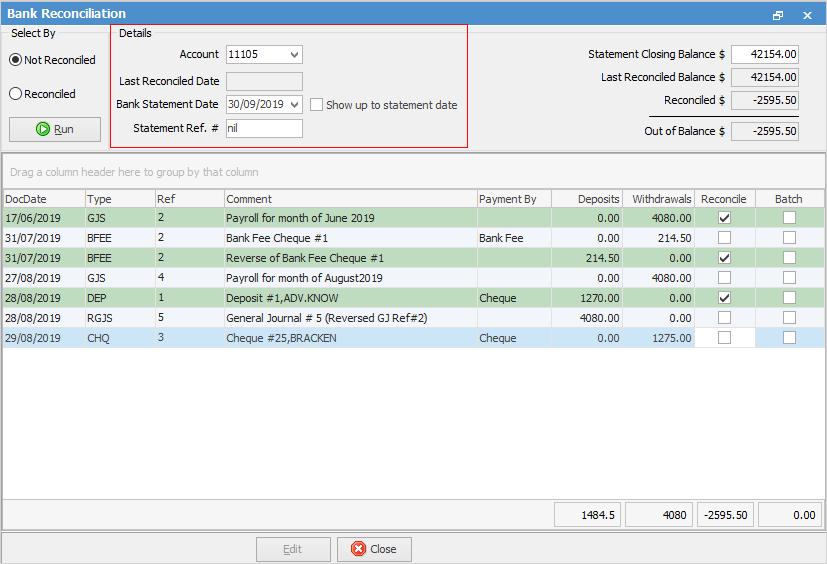Enable Show up to statement date
Viewport: 827px width, 564px height.
pos(316,105)
